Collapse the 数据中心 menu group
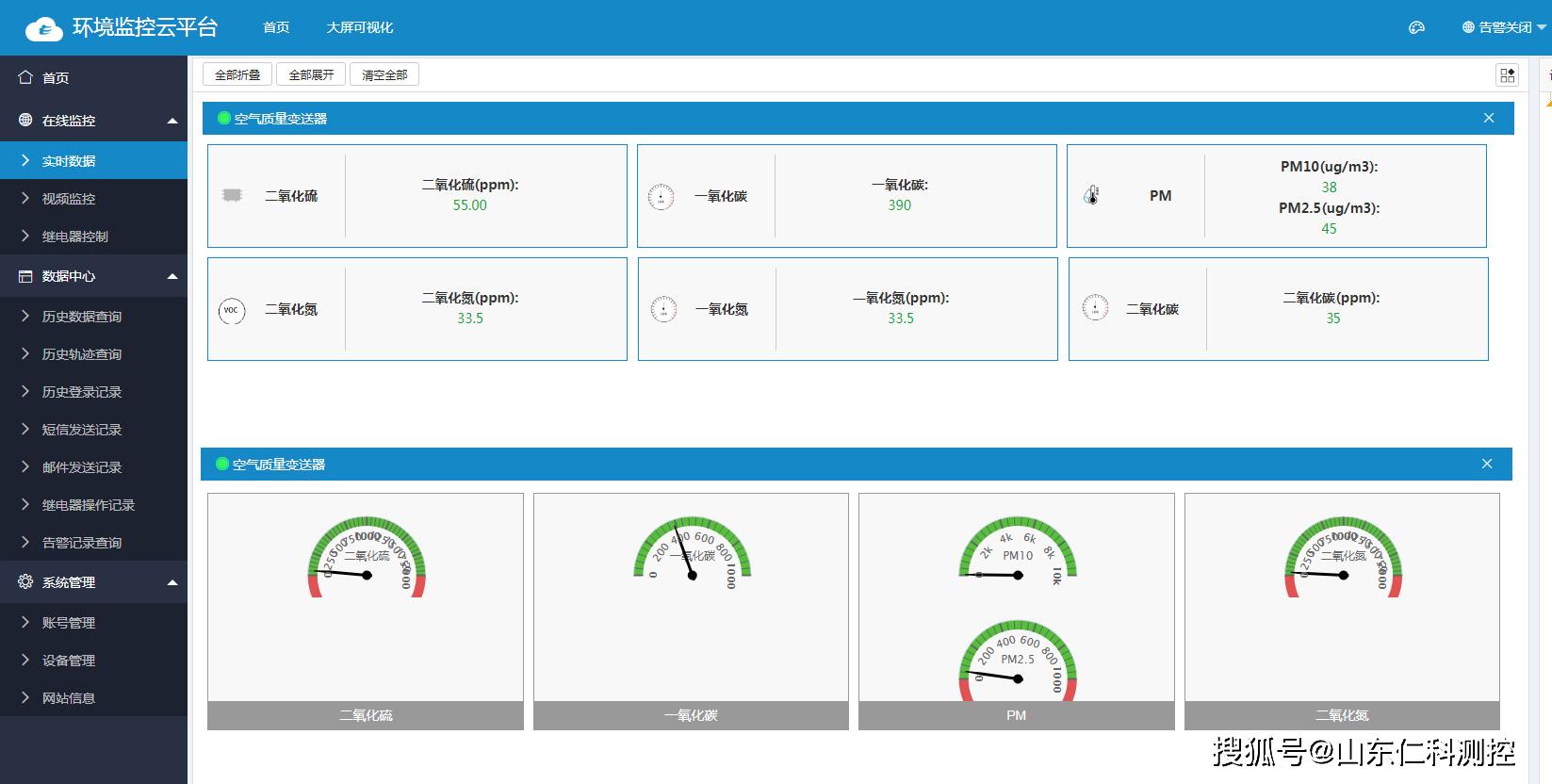Viewport: 1552px width, 784px height. pyautogui.click(x=172, y=276)
